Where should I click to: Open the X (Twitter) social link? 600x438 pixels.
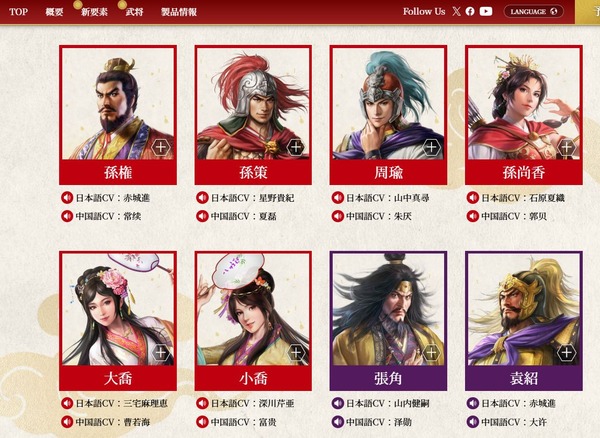click(456, 11)
